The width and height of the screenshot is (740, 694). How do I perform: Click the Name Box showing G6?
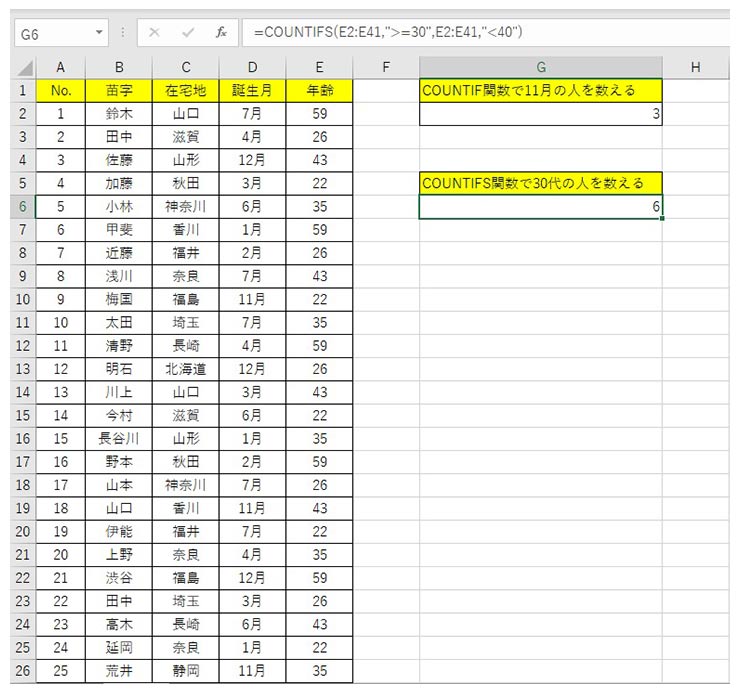50,33
